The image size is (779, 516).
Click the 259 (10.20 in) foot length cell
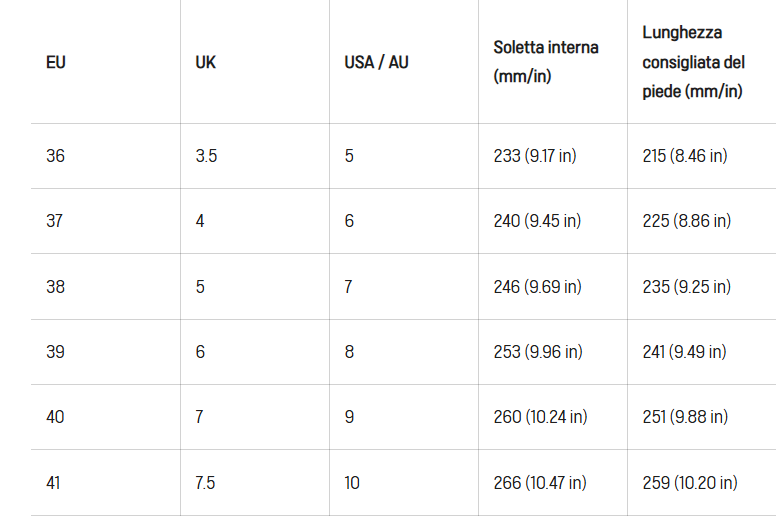(x=690, y=483)
